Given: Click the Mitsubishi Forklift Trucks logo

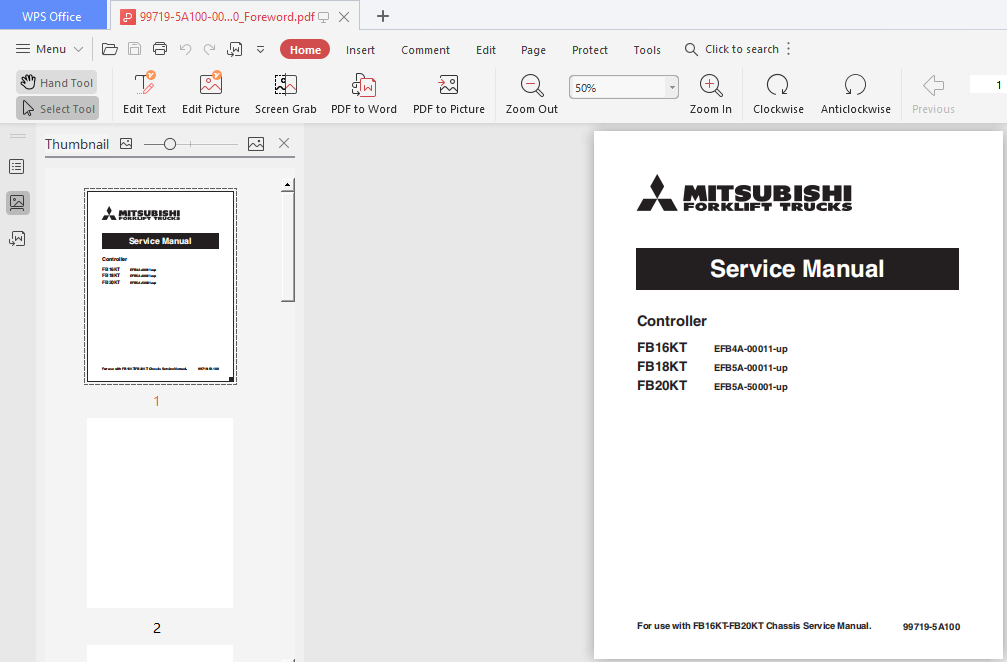Looking at the screenshot, I should tap(744, 193).
